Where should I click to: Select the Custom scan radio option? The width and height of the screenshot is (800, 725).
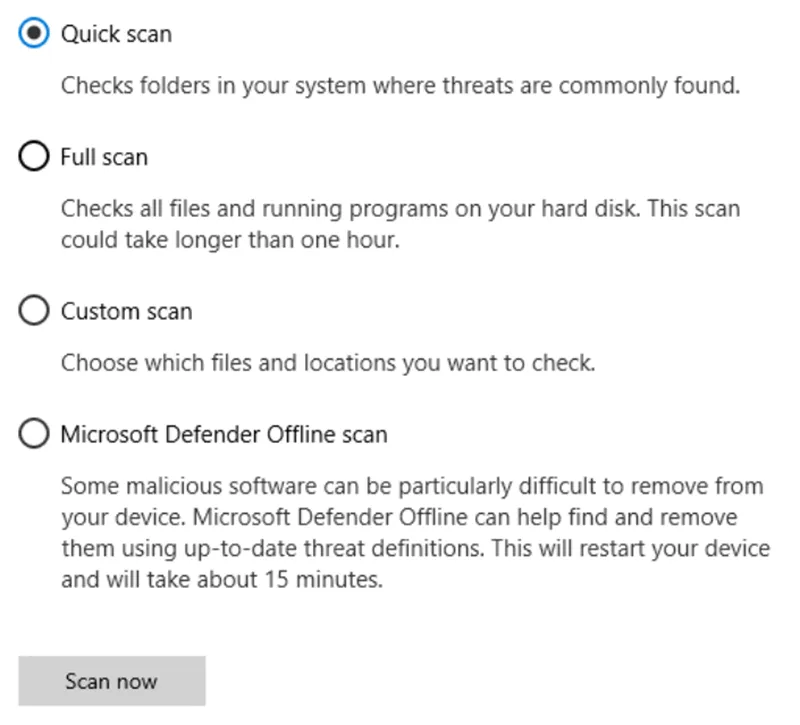33,311
